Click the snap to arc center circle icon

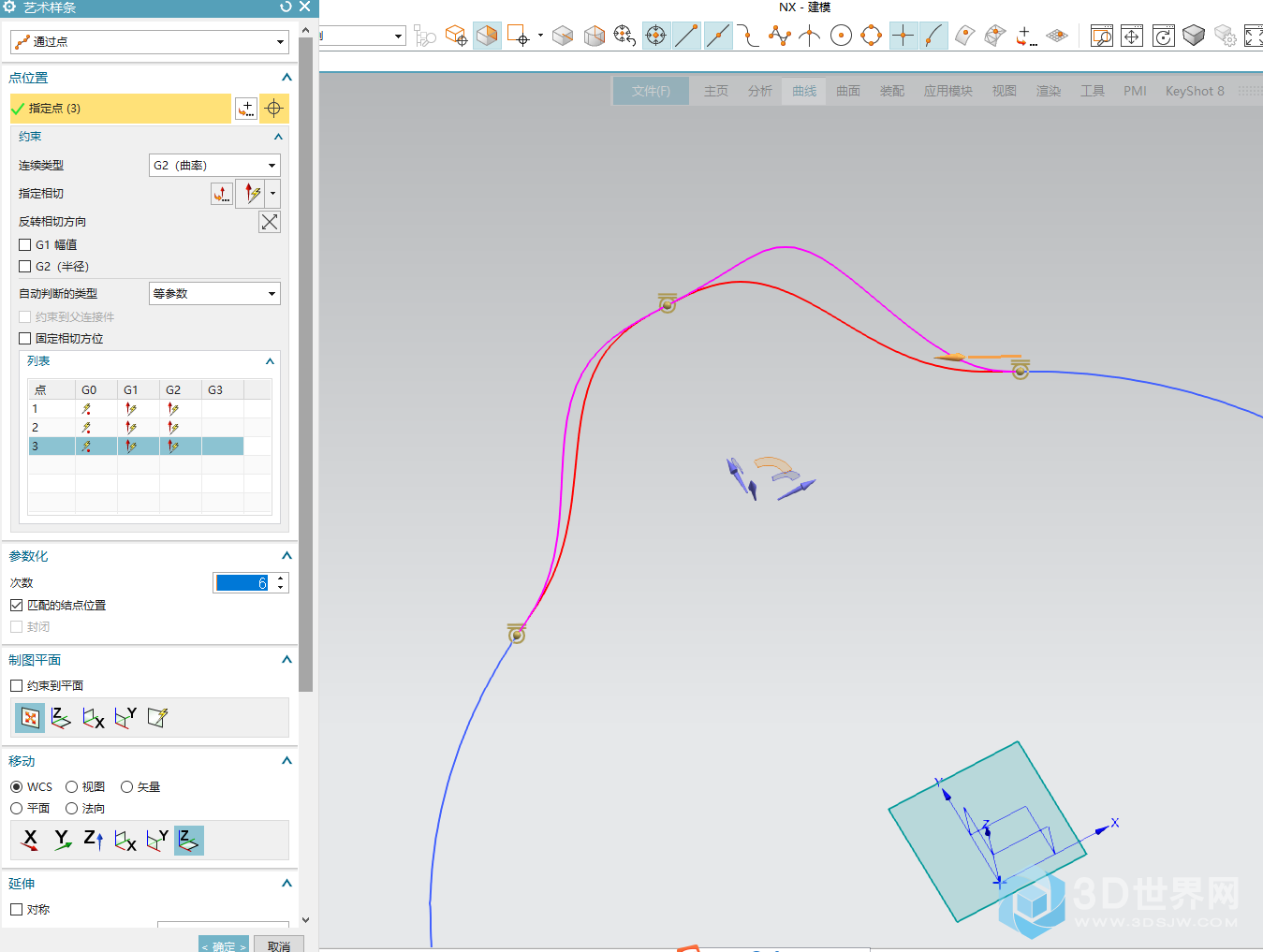(841, 36)
